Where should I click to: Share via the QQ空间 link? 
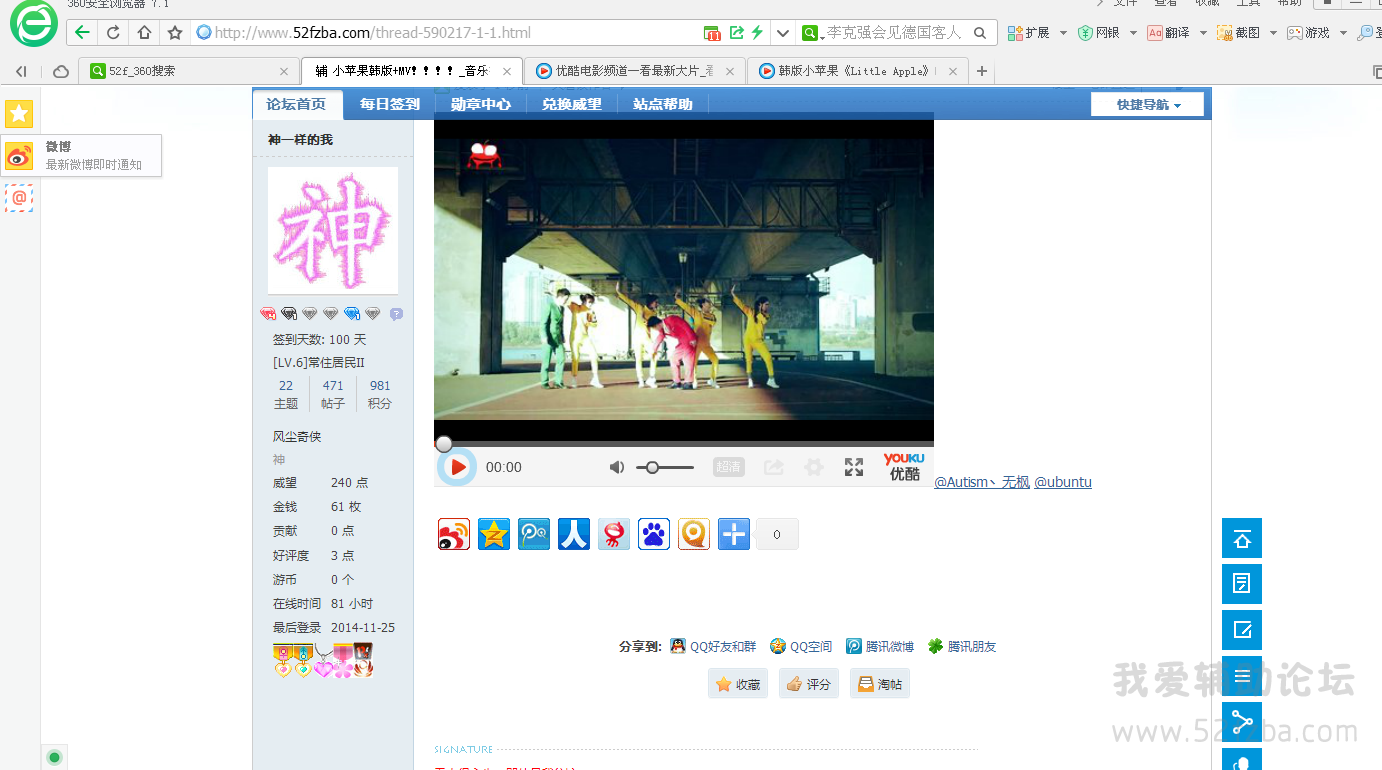pos(801,646)
